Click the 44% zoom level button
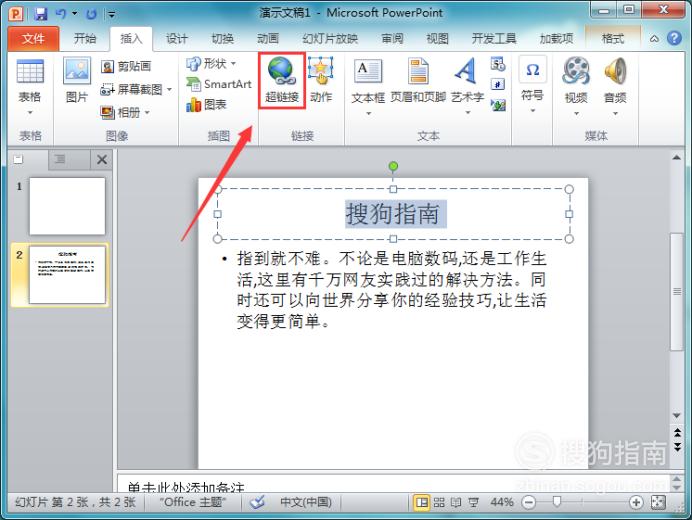This screenshot has width=692, height=520. click(502, 502)
